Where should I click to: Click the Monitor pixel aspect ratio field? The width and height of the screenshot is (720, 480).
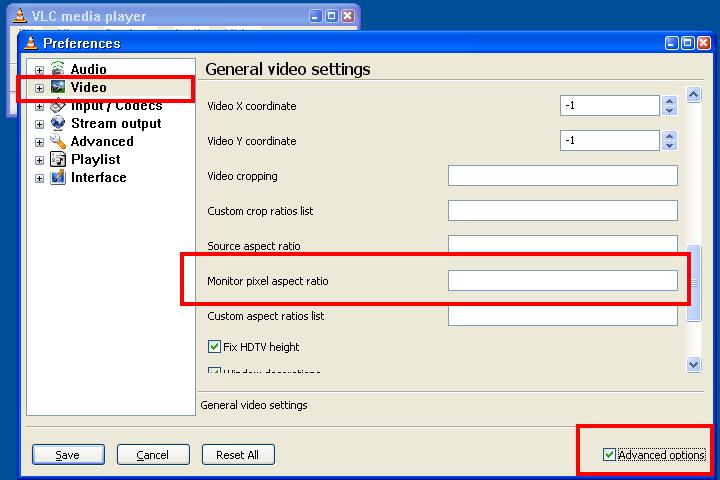tap(562, 280)
